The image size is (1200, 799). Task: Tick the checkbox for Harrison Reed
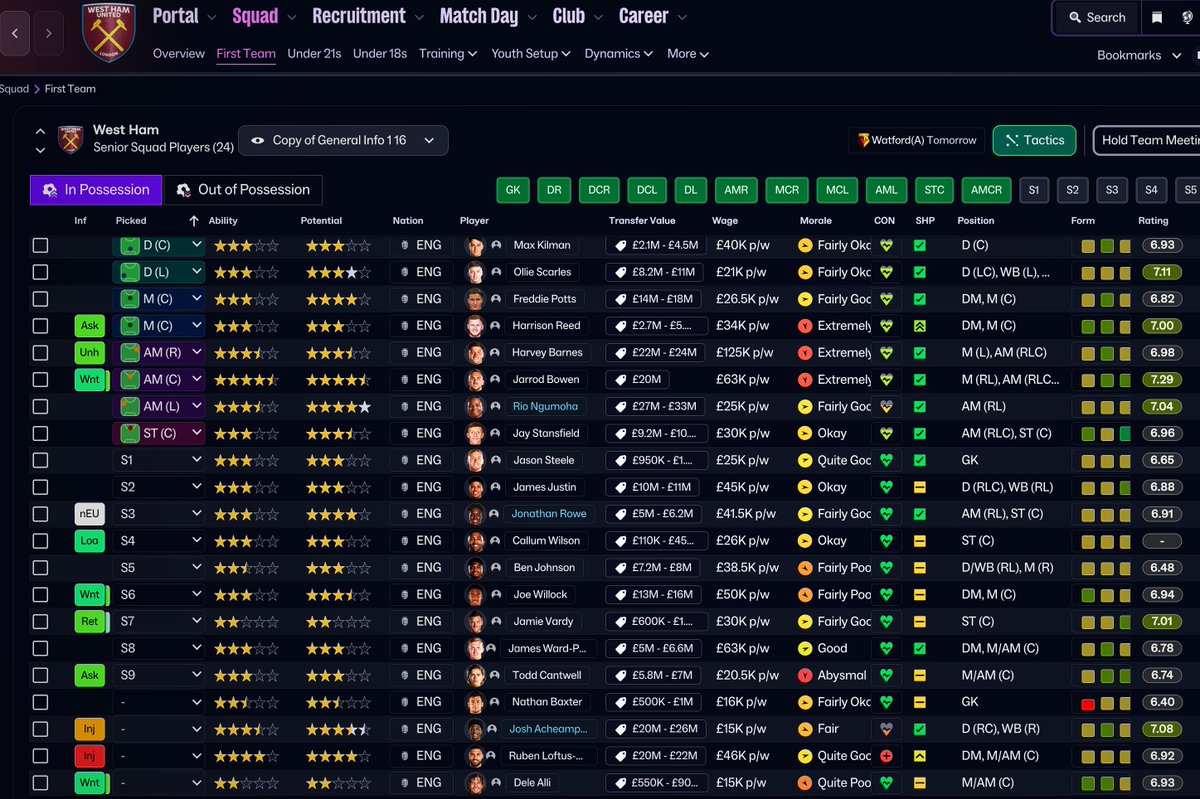40,326
